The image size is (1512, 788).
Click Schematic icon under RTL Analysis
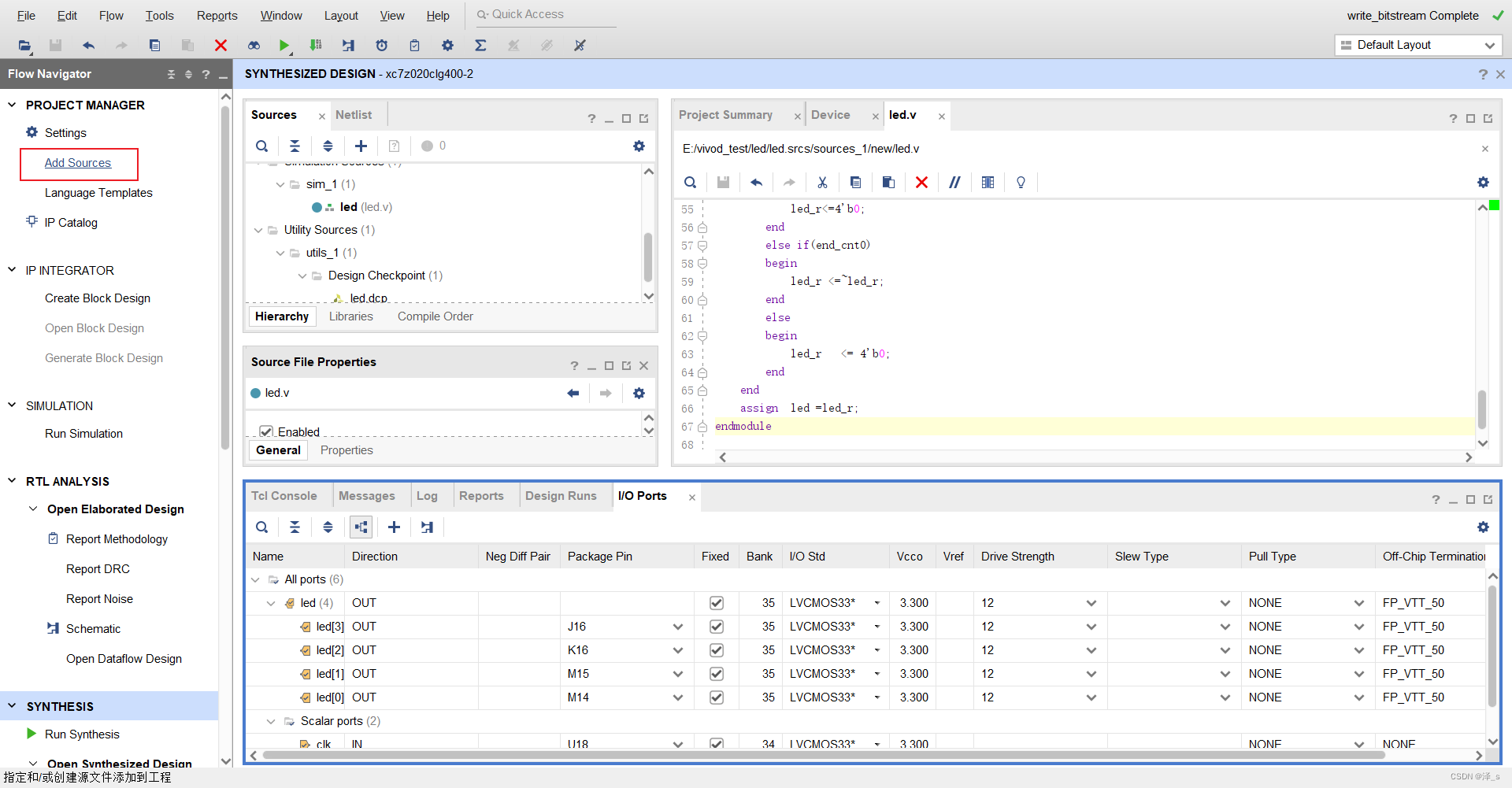pos(53,628)
